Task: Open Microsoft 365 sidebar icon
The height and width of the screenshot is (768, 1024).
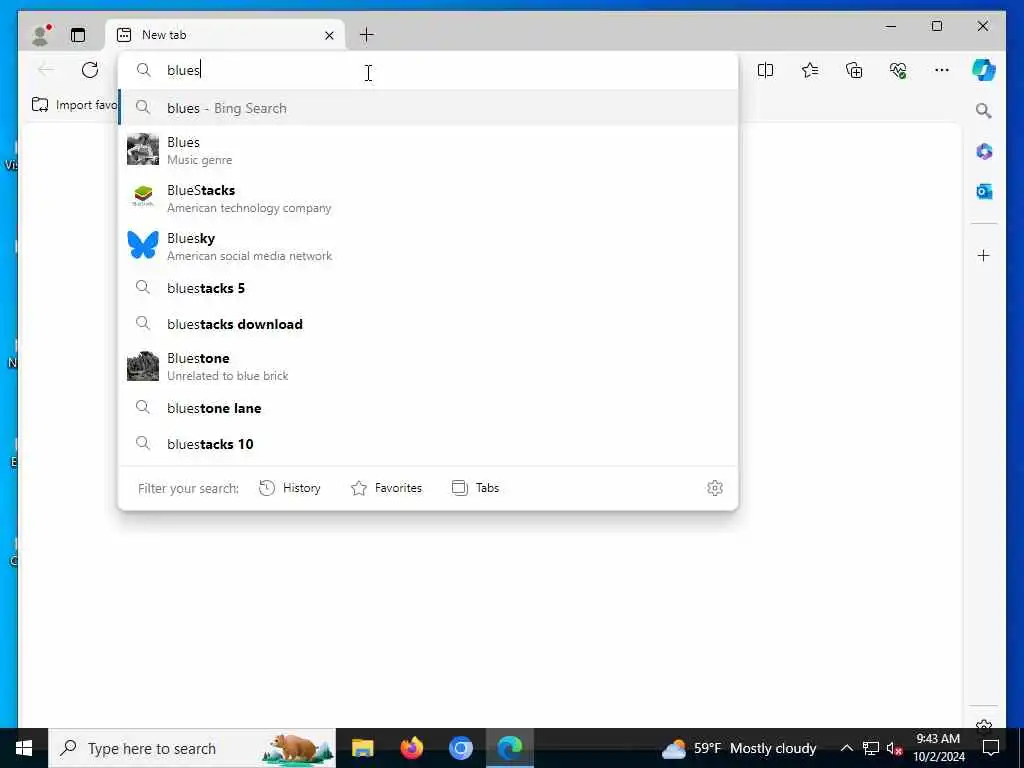Action: tap(984, 152)
